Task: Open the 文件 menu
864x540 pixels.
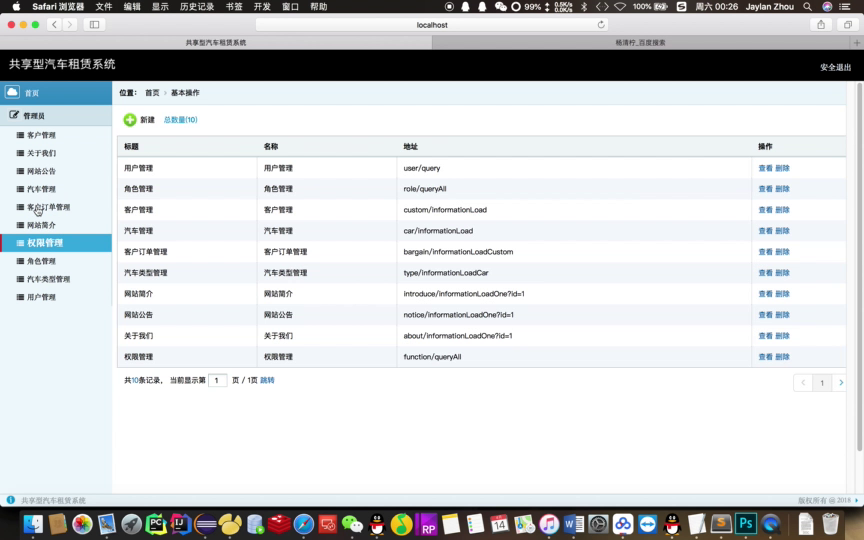Action: 104,7
